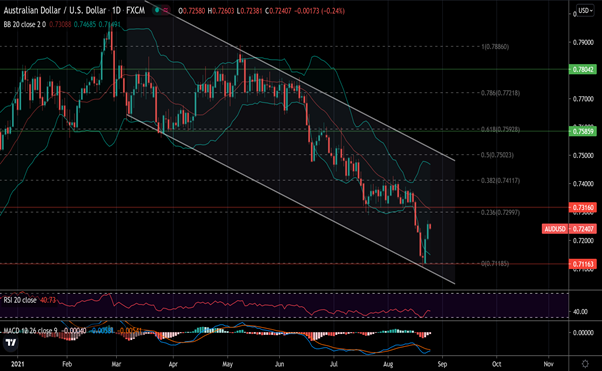Click the Jun label on the time axis
Viewport: 602px width, 371px height.
pos(280,364)
